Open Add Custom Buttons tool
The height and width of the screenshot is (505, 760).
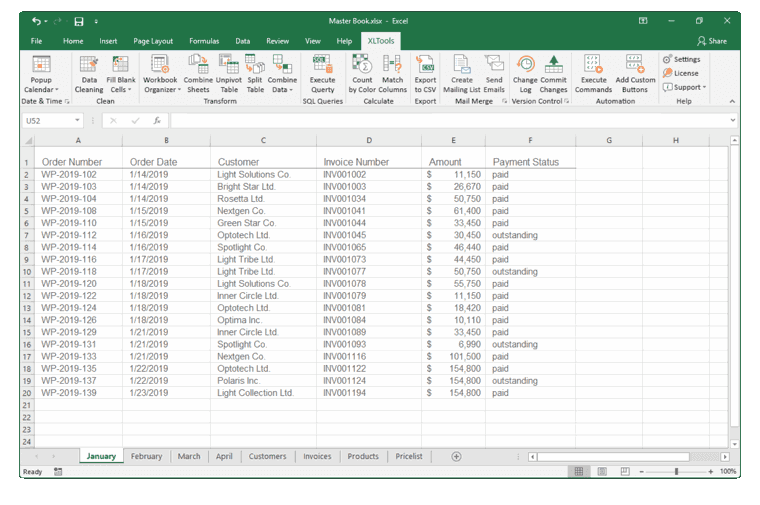(x=635, y=74)
